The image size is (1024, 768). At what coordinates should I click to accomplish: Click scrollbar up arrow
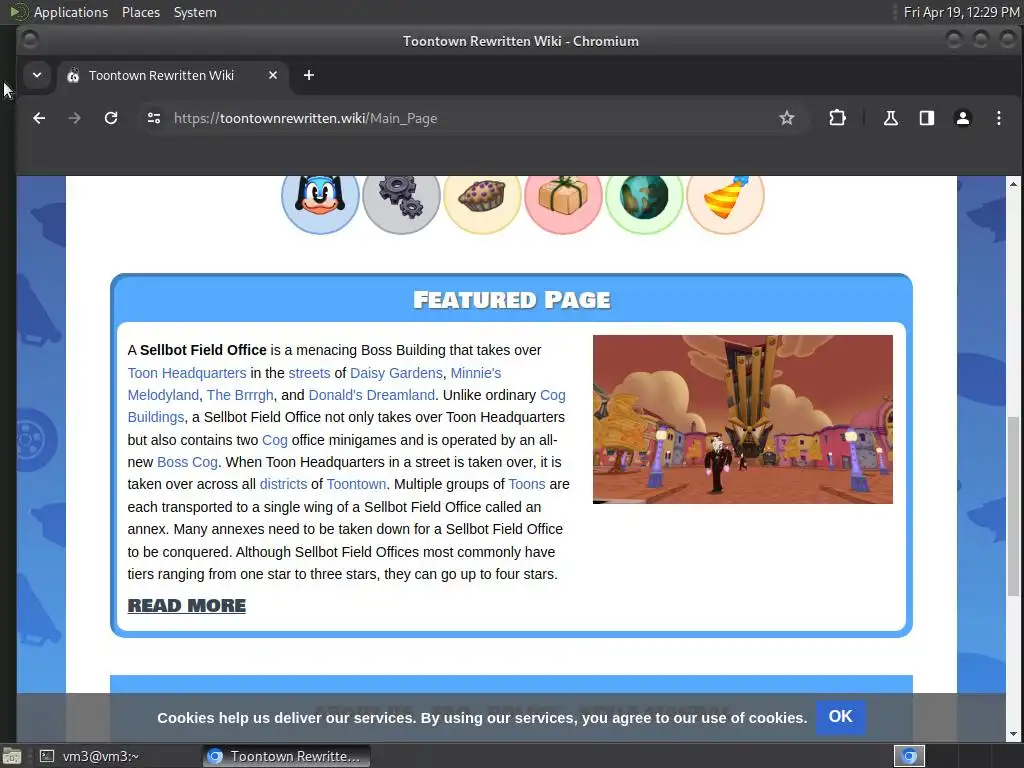pos(1013,184)
